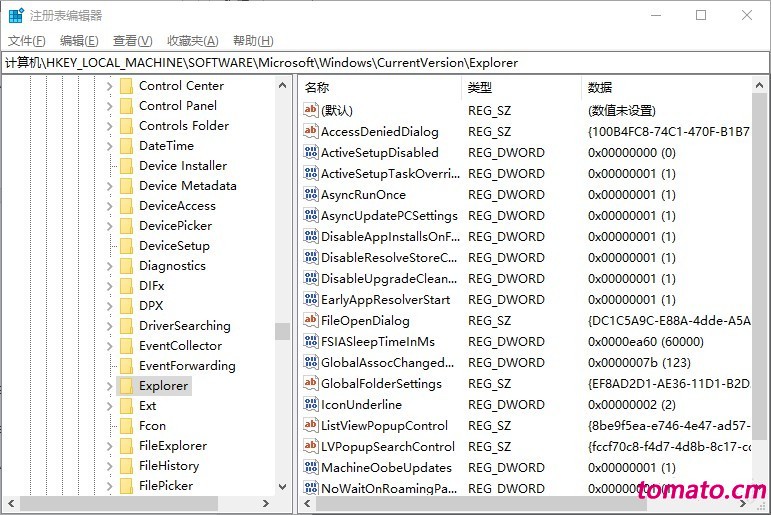This screenshot has width=771, height=515.
Task: Open the 帮助(H) menu
Action: (253, 41)
